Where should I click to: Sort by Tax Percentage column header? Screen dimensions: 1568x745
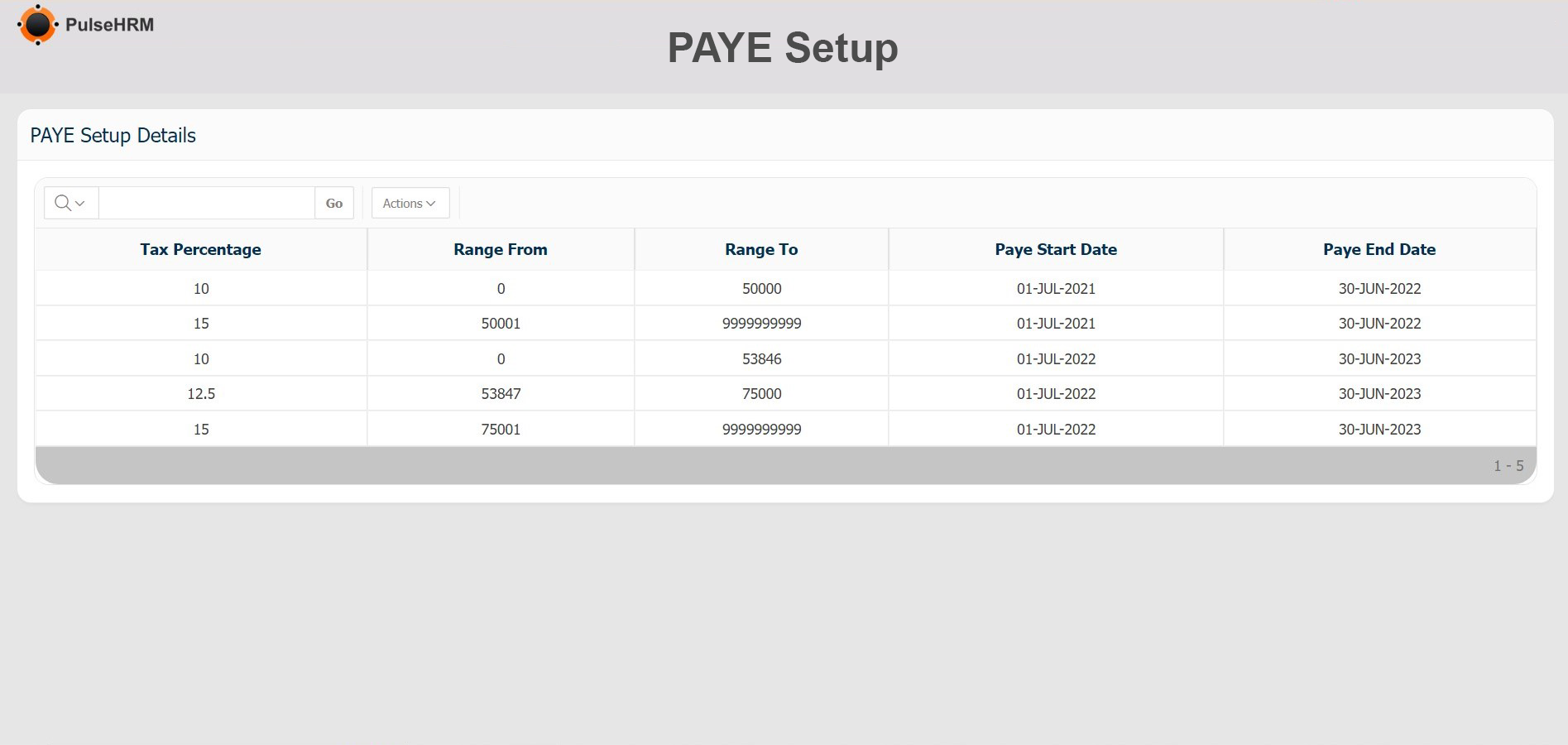click(x=200, y=249)
